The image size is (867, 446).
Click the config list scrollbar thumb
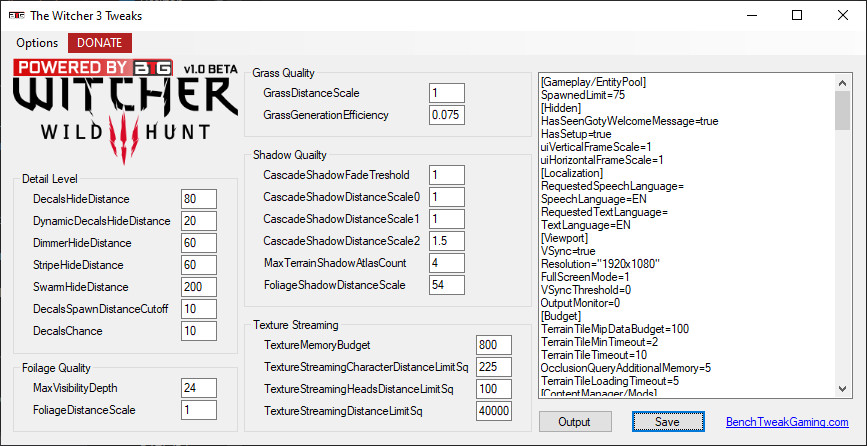pos(843,111)
